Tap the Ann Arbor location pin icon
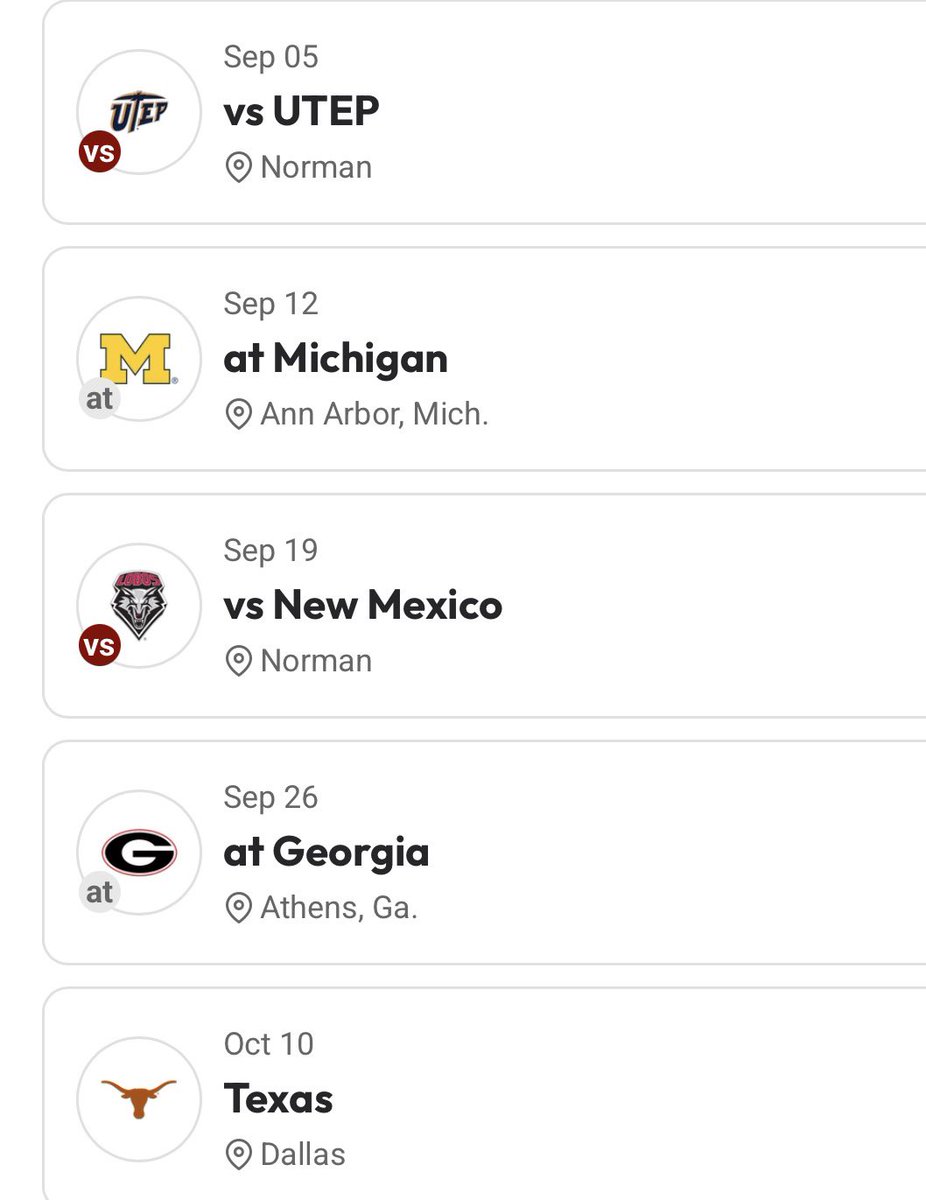This screenshot has width=926, height=1200. (238, 414)
